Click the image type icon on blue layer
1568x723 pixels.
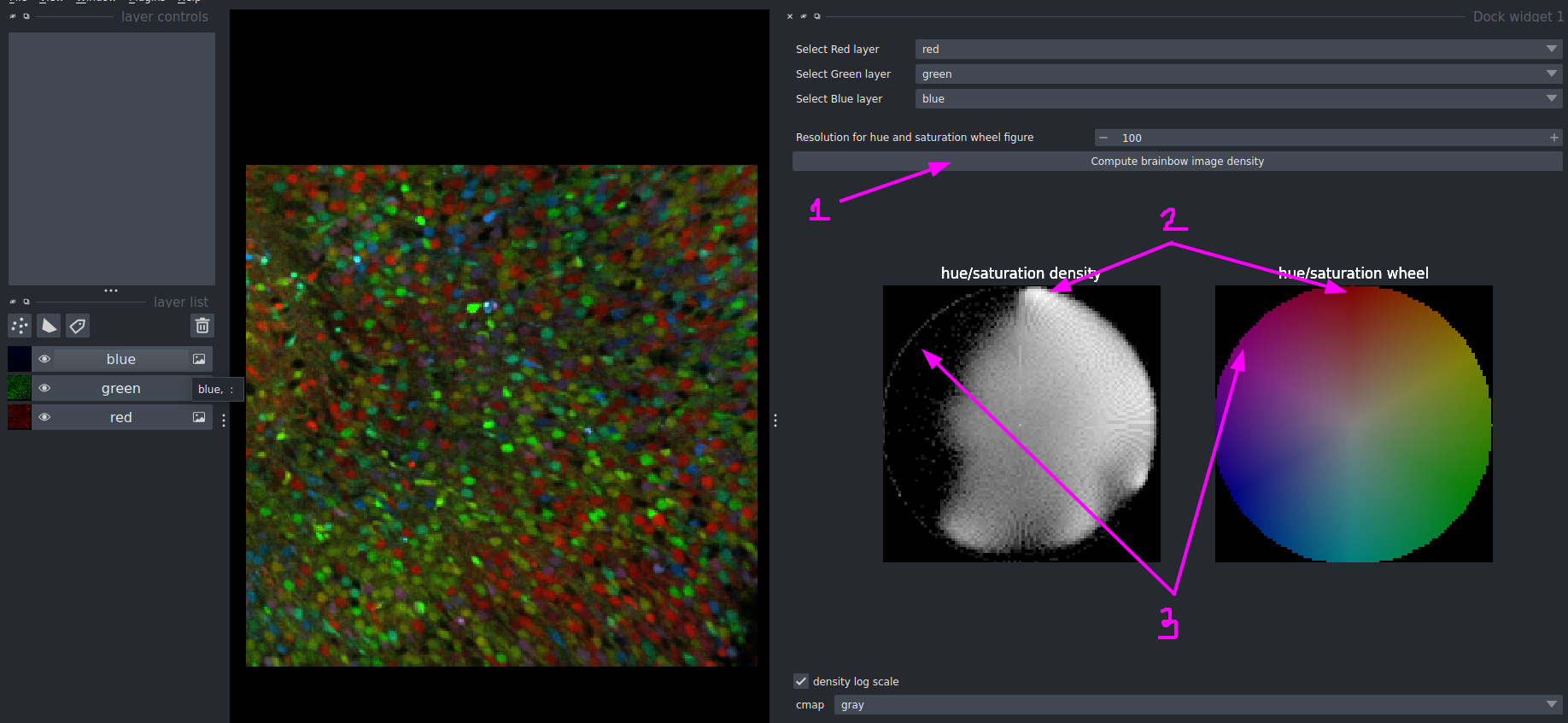[x=199, y=359]
